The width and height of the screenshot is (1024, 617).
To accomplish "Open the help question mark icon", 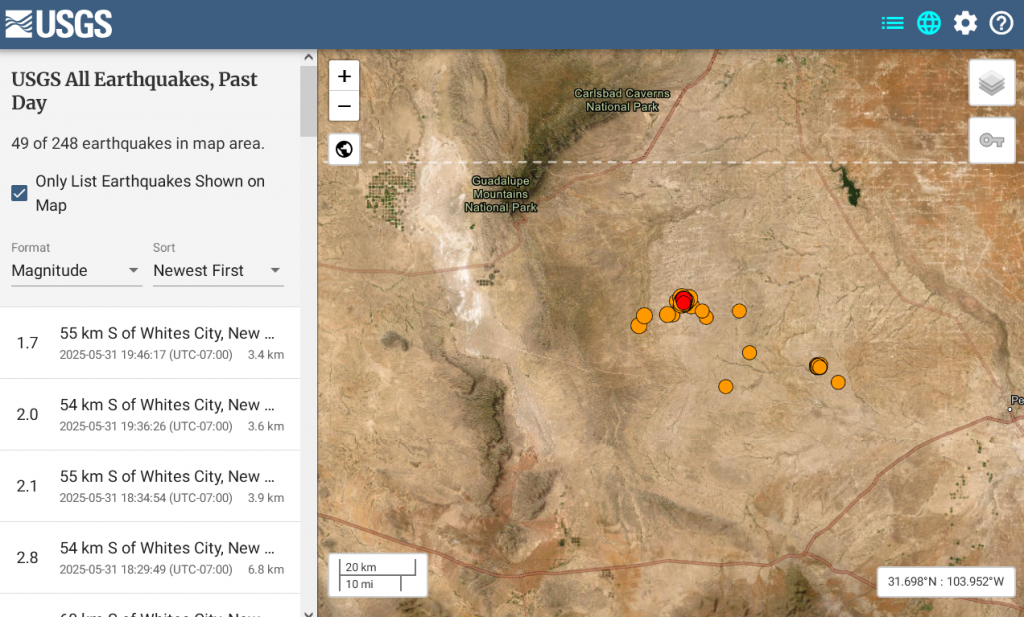I will (1001, 24).
